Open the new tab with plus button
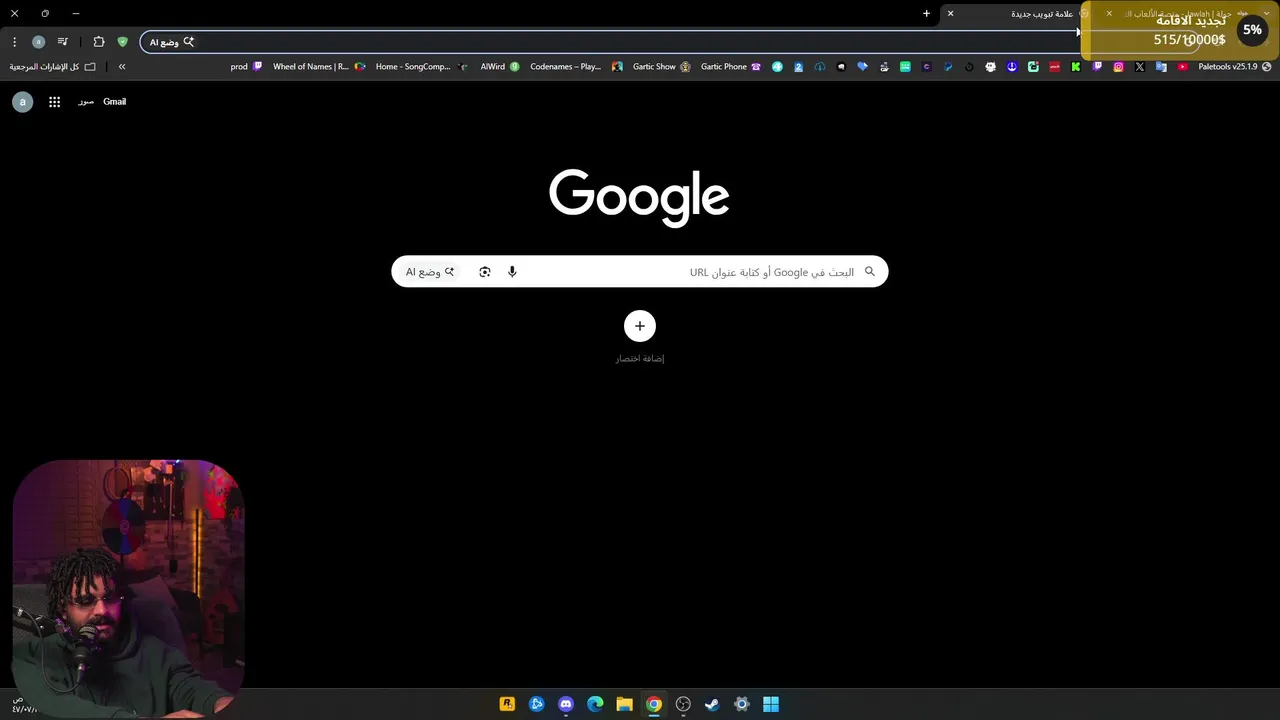1280x720 pixels. point(926,14)
